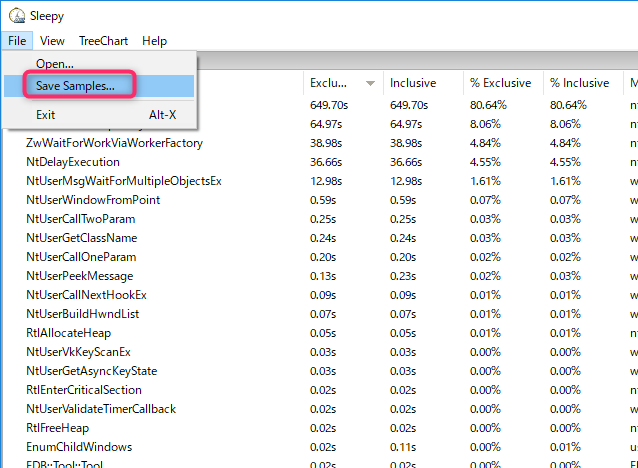The width and height of the screenshot is (638, 468).
Task: Select the NtDelayExecution row
Action: pyautogui.click(x=319, y=162)
